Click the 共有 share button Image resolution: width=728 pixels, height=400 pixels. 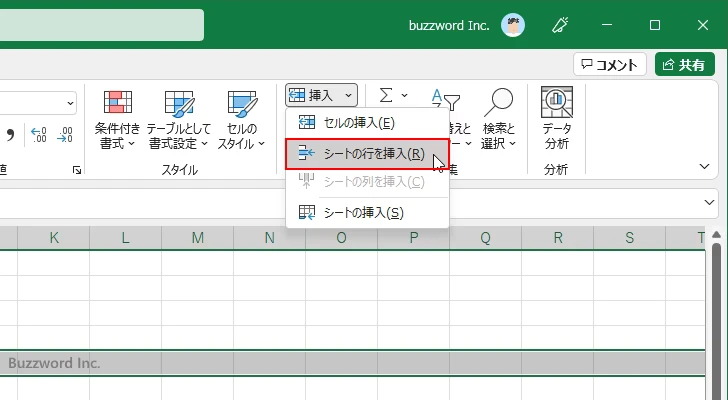coord(685,65)
